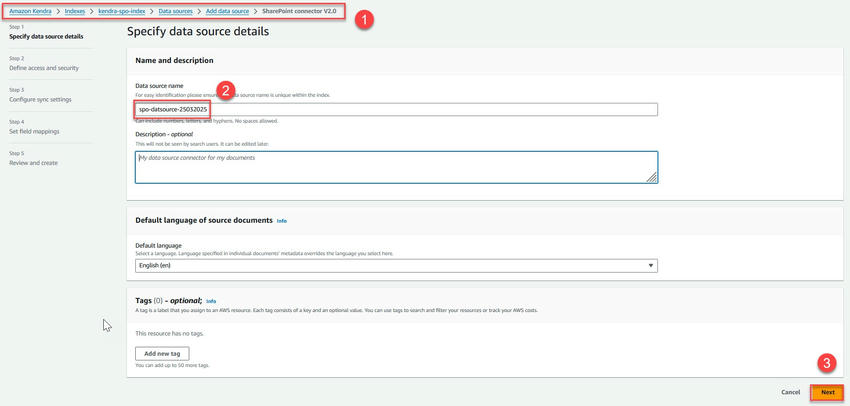This screenshot has height=406, width=850.
Task: Select the SharePoint connector V2.0 breadcrumb text
Action: click(x=299, y=11)
